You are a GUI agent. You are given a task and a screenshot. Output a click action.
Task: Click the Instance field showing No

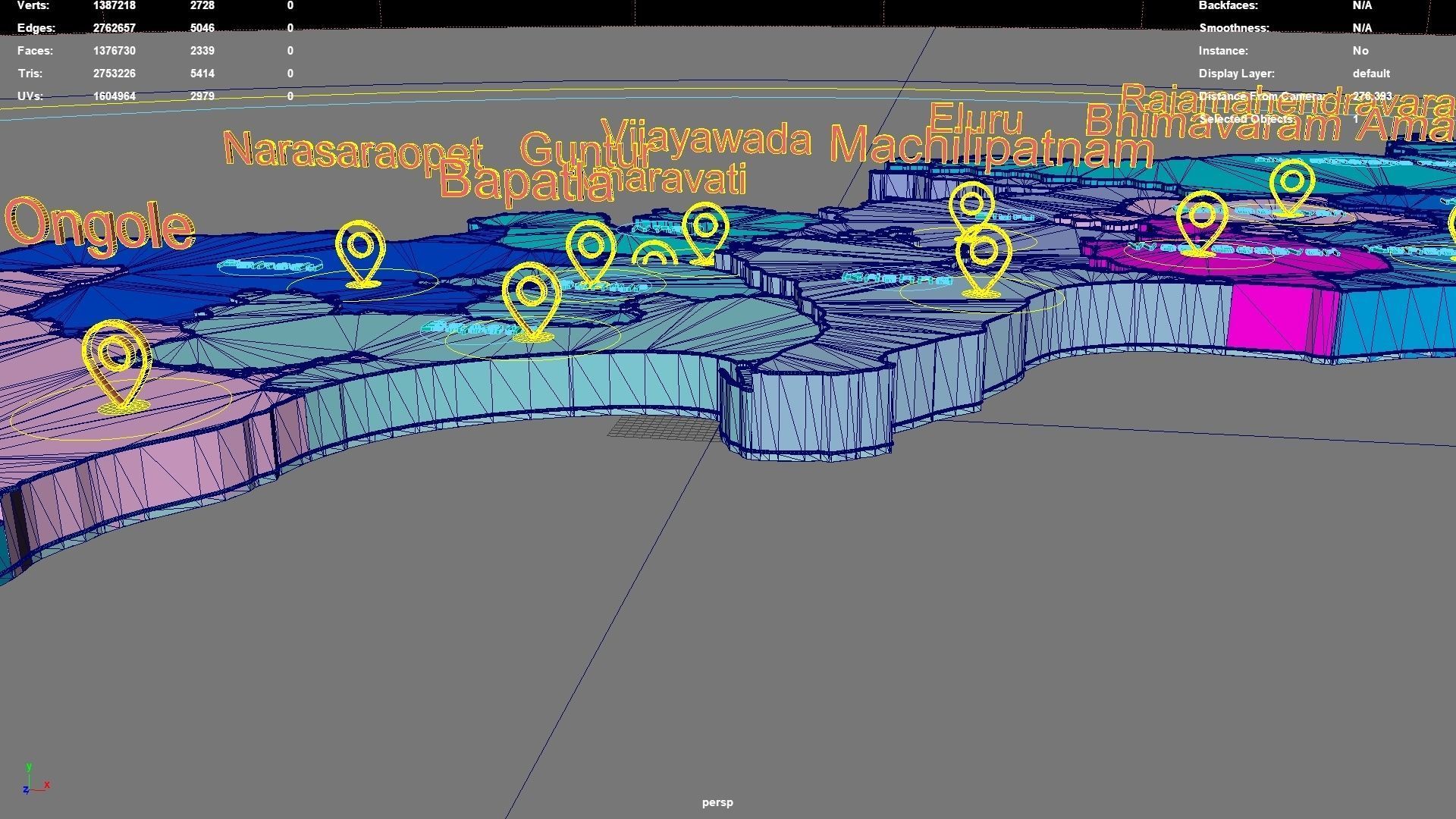(1360, 51)
